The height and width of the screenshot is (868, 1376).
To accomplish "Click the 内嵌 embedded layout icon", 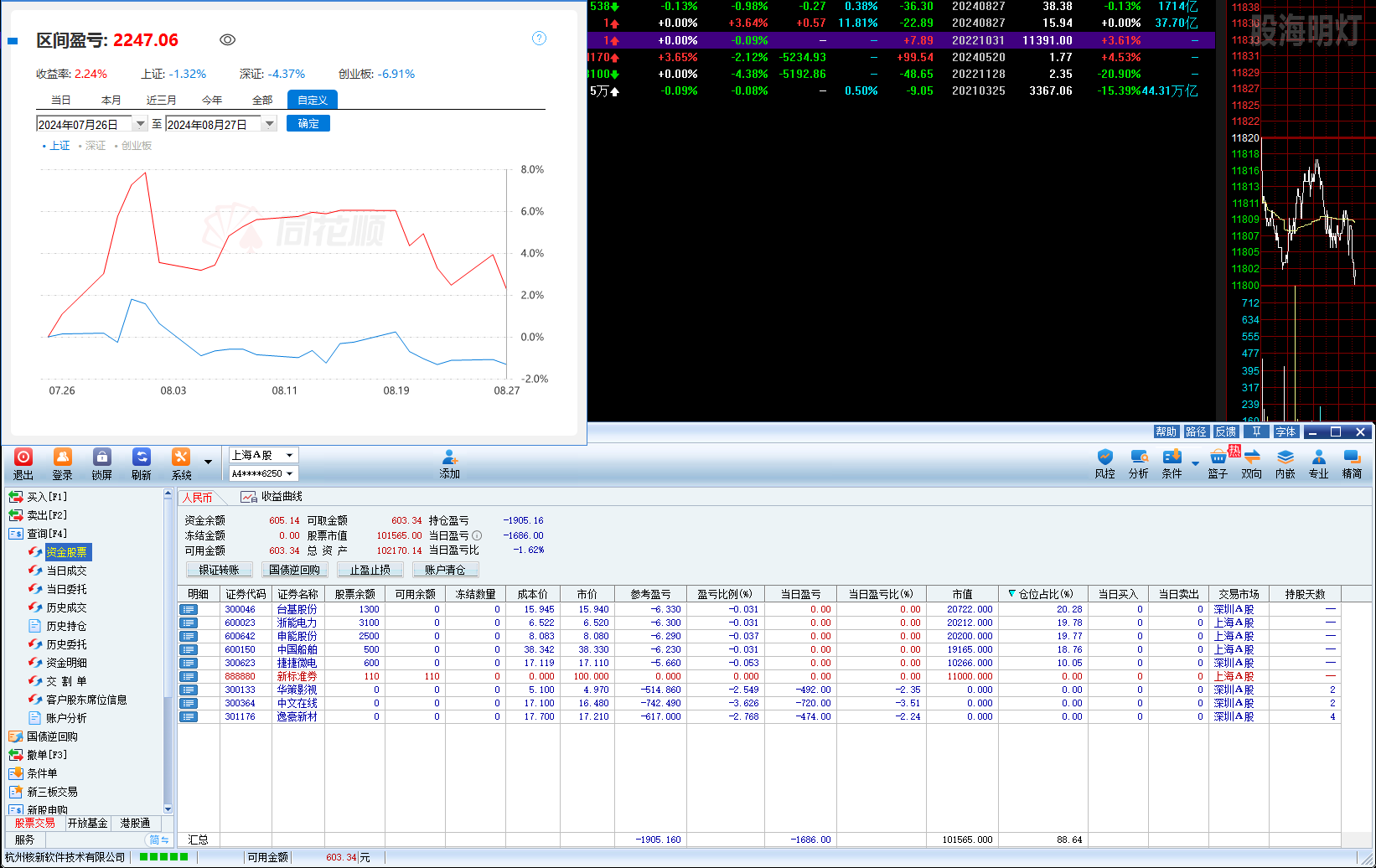I will 1285,457.
